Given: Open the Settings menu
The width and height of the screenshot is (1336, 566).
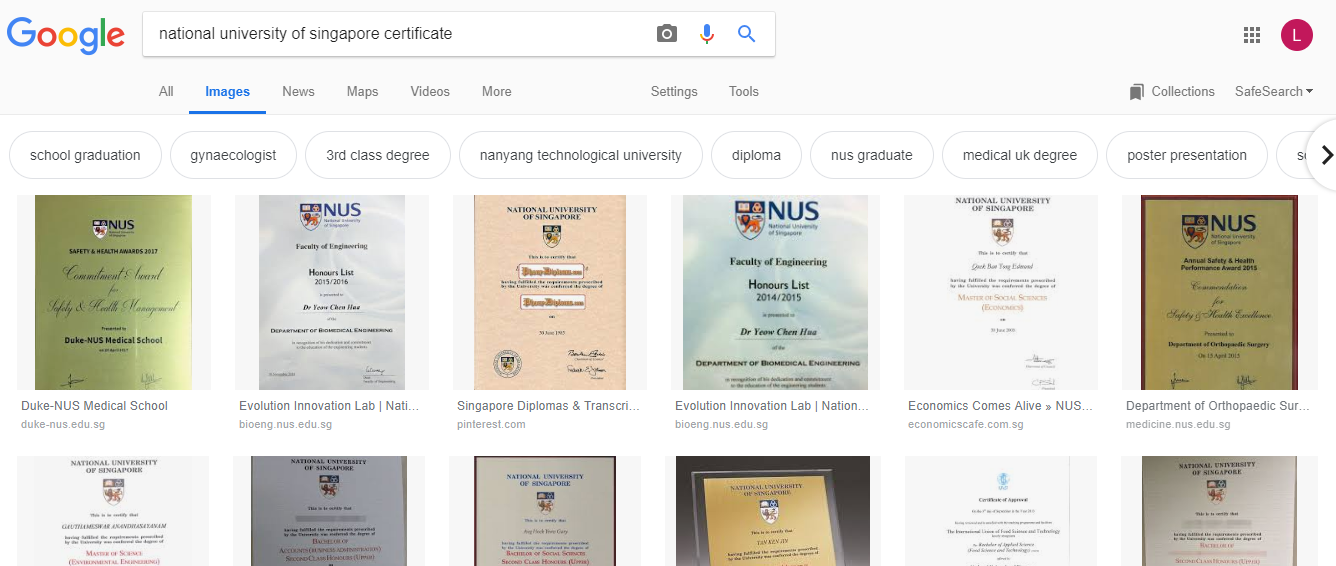Looking at the screenshot, I should (x=674, y=91).
